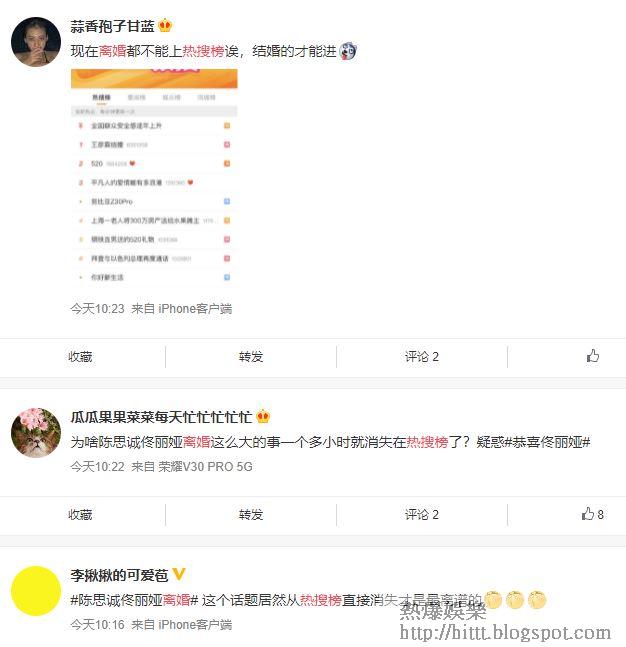Open avatar of 蒜香孢子甘蓝
The width and height of the screenshot is (626, 647).
coord(36,42)
